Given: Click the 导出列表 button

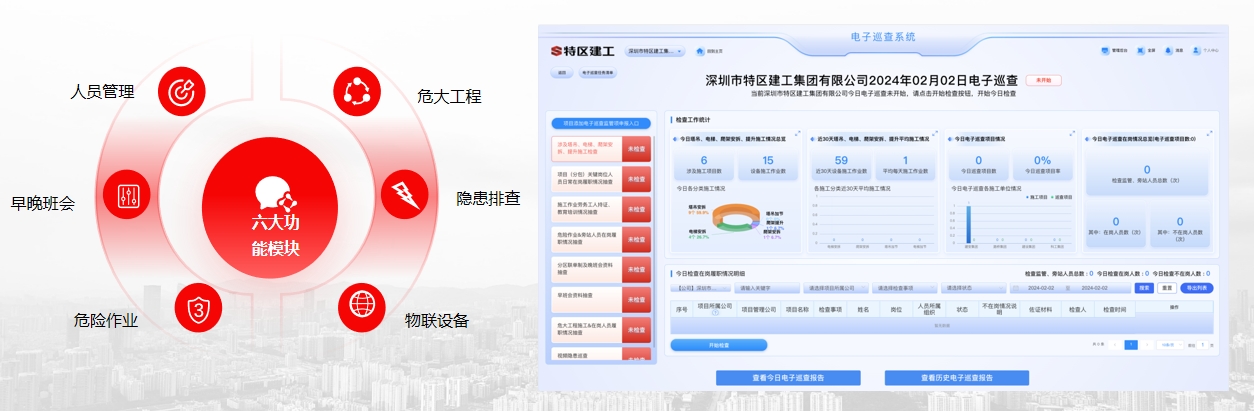Looking at the screenshot, I should 1197,288.
